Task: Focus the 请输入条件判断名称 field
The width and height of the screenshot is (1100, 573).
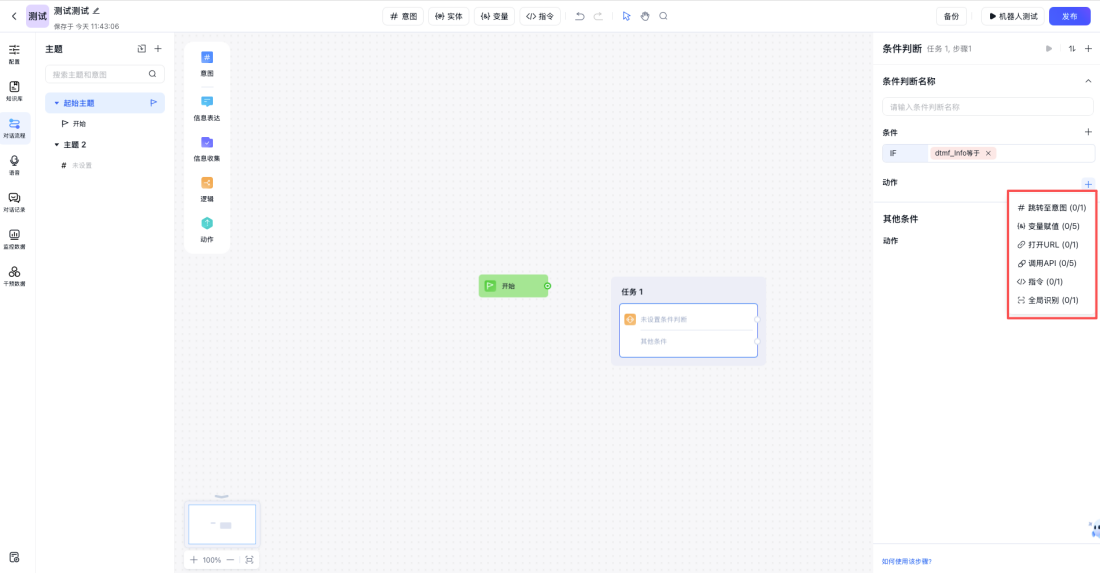Action: click(x=988, y=107)
